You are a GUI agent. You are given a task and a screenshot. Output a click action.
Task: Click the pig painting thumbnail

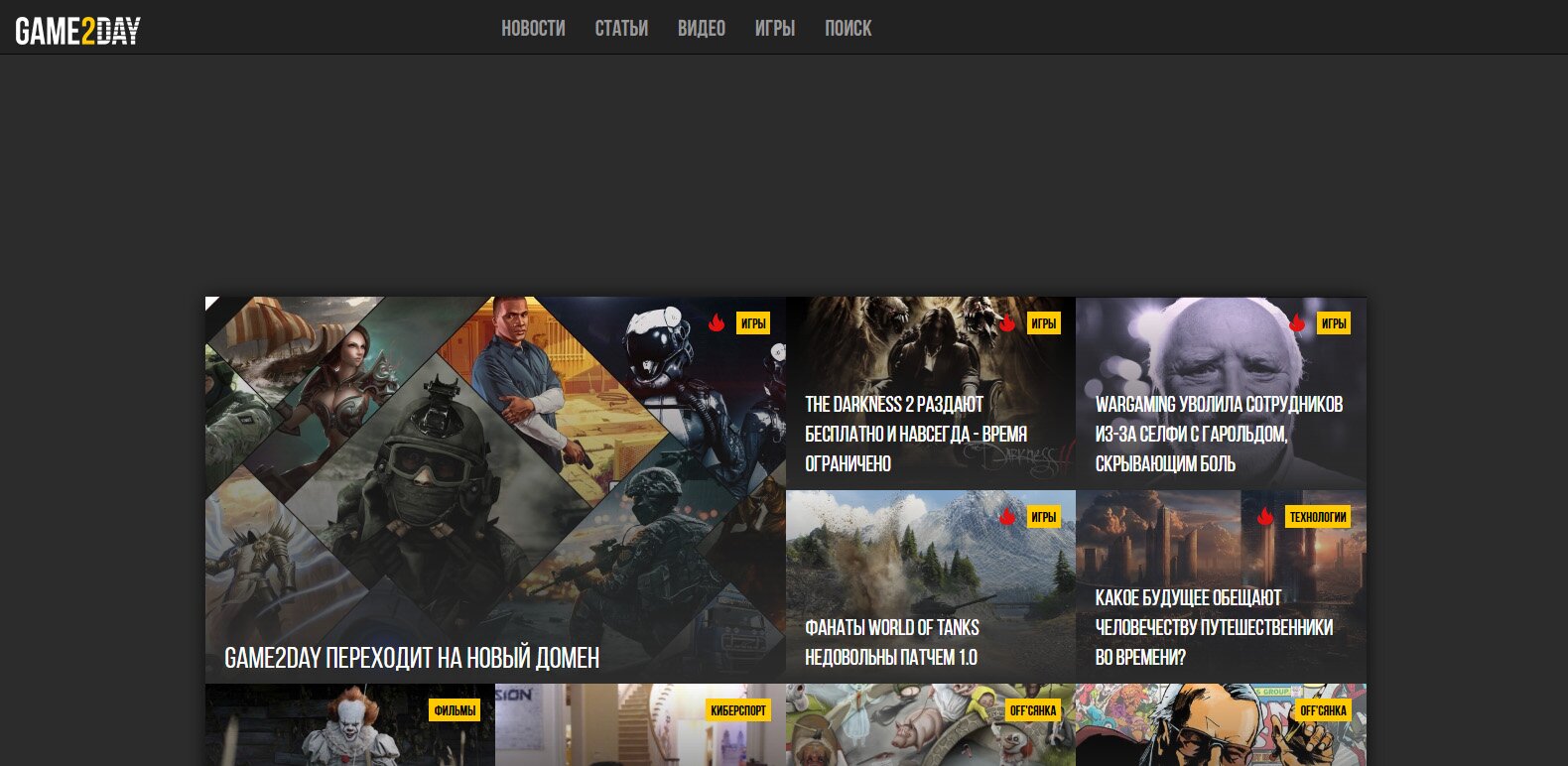pyautogui.click(x=931, y=724)
